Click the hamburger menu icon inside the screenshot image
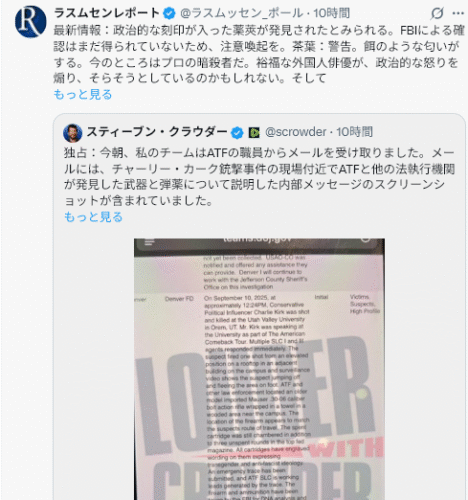The width and height of the screenshot is (468, 500). point(149,242)
